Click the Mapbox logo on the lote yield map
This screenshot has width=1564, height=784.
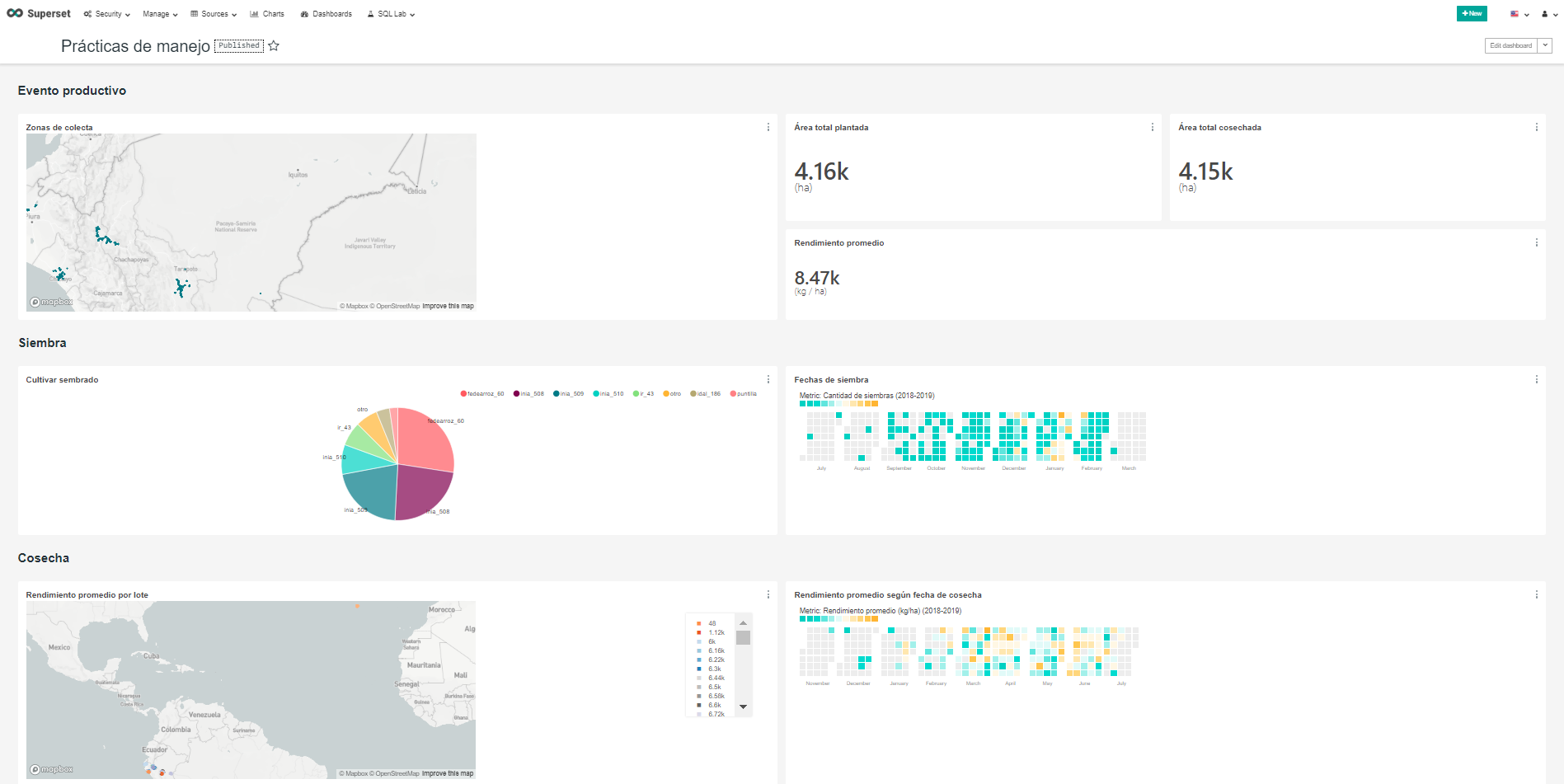[51, 769]
